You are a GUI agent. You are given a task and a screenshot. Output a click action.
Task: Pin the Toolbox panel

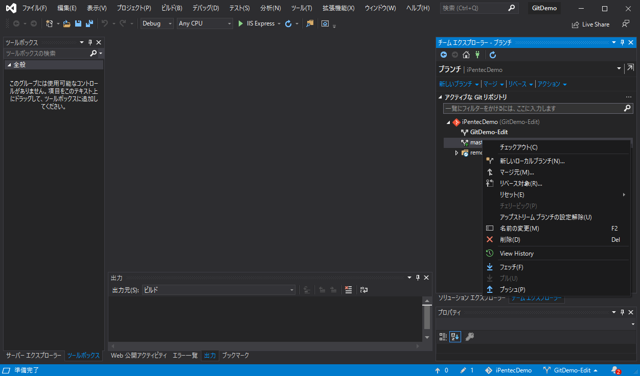(x=90, y=42)
